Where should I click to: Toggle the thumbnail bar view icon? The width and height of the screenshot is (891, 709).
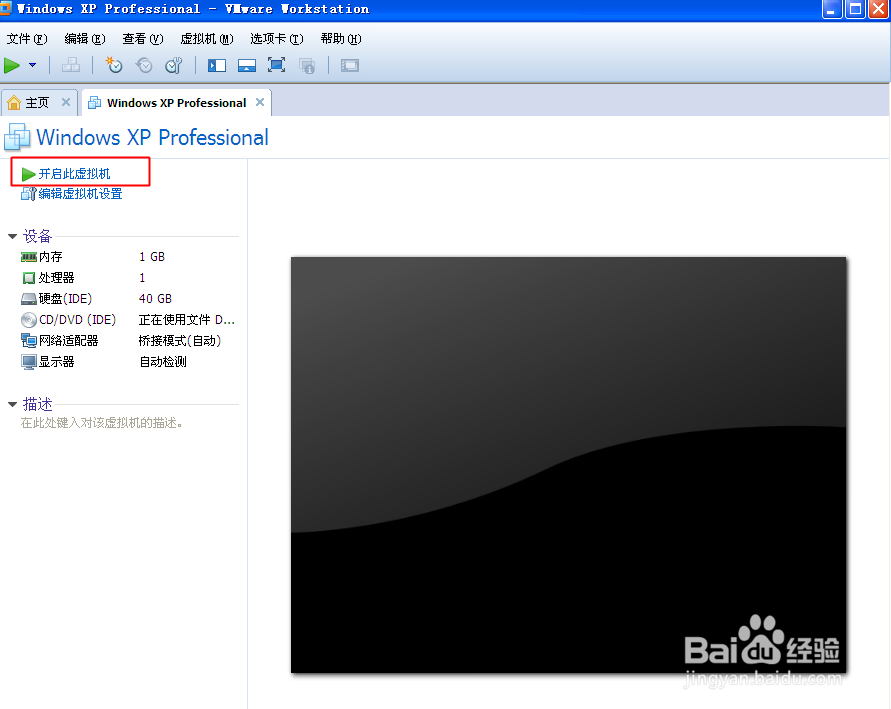pyautogui.click(x=247, y=65)
